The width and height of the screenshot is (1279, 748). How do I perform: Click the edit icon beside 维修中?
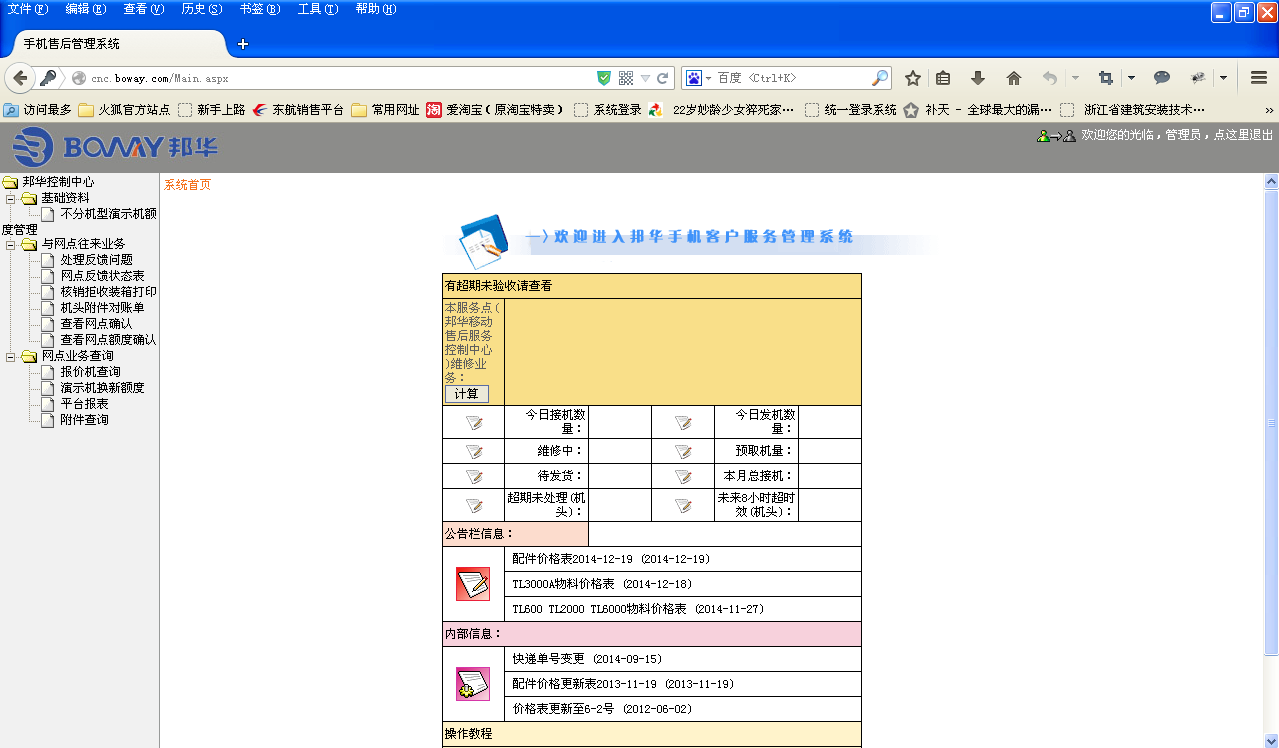tap(474, 451)
